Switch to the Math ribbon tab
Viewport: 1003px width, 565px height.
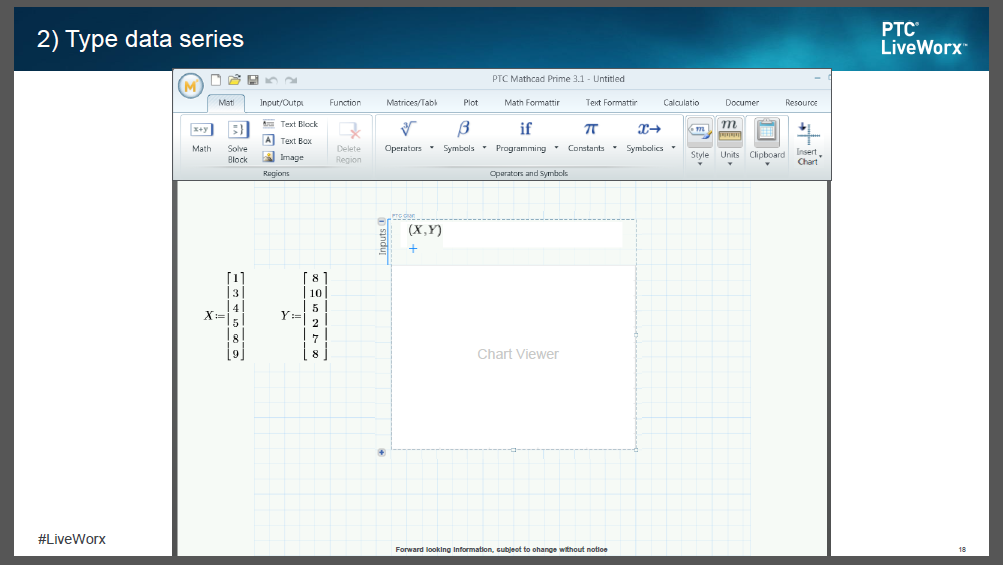pyautogui.click(x=226, y=102)
